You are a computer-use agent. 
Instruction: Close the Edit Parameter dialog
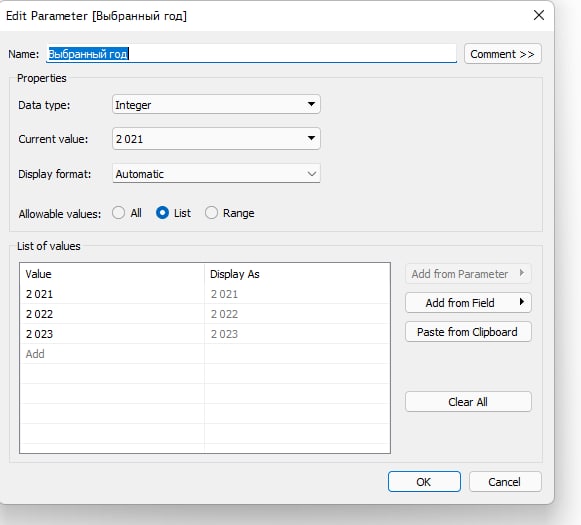[x=538, y=15]
